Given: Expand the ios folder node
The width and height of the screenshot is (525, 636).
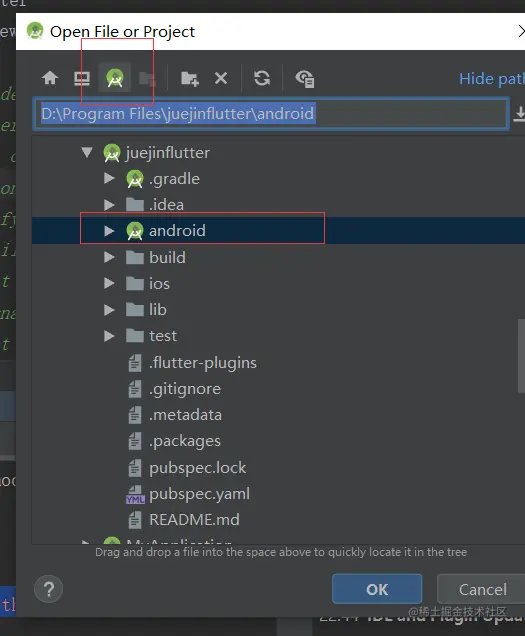Looking at the screenshot, I should click(x=109, y=283).
